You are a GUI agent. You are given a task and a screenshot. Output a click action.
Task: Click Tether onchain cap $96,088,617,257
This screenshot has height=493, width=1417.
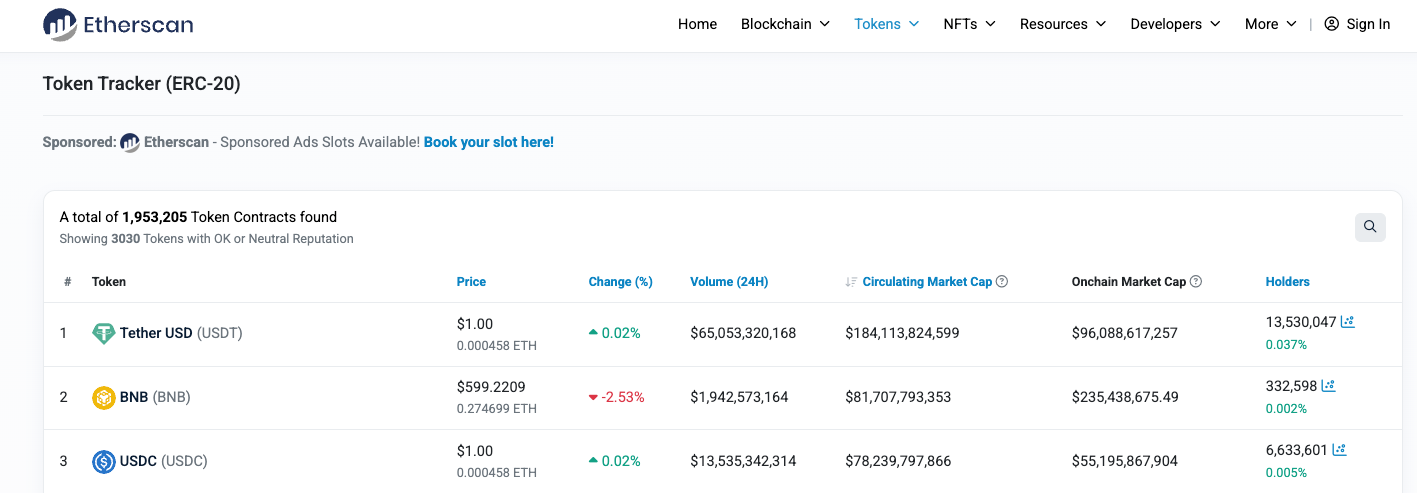click(1125, 333)
